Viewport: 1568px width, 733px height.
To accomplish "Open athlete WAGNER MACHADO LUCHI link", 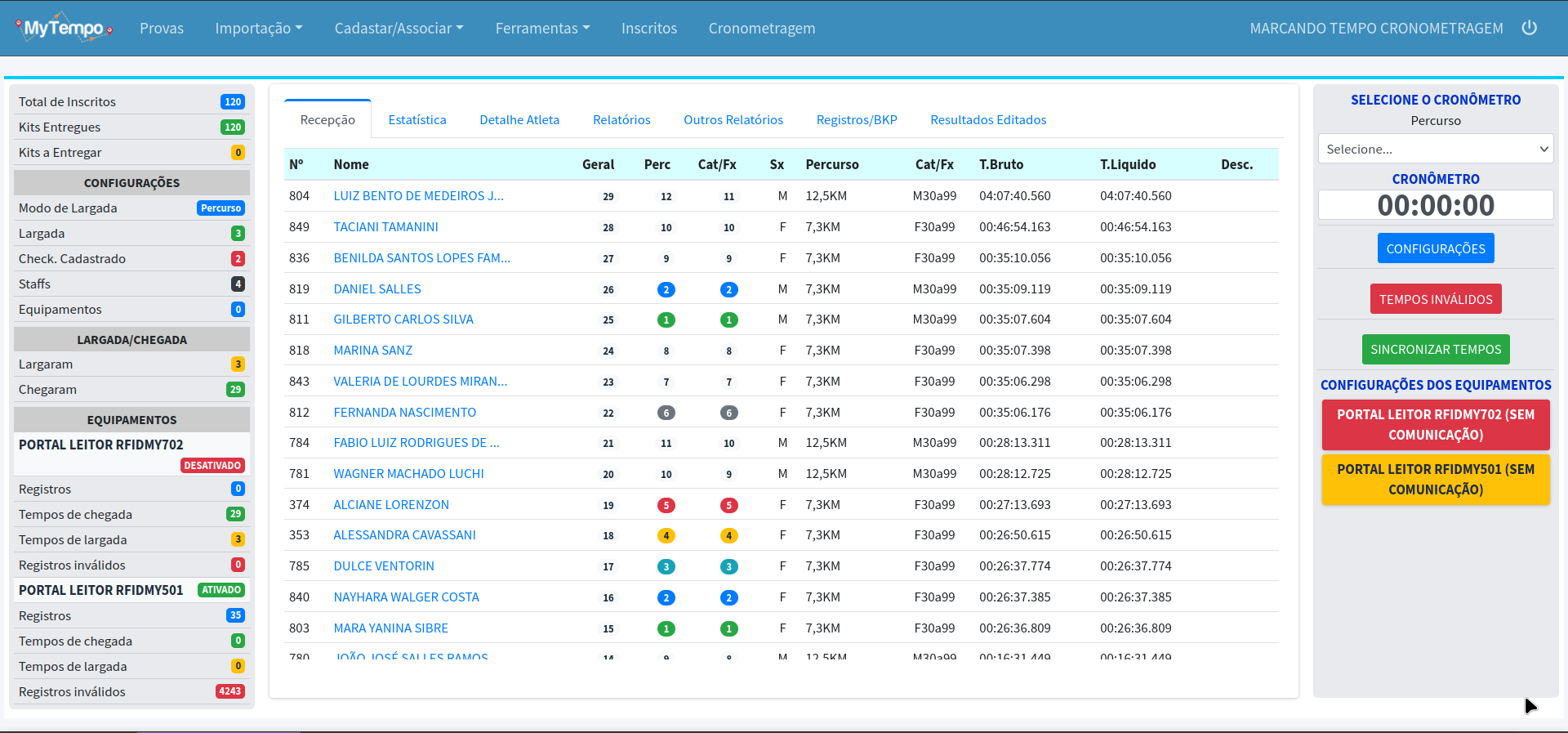I will point(408,474).
